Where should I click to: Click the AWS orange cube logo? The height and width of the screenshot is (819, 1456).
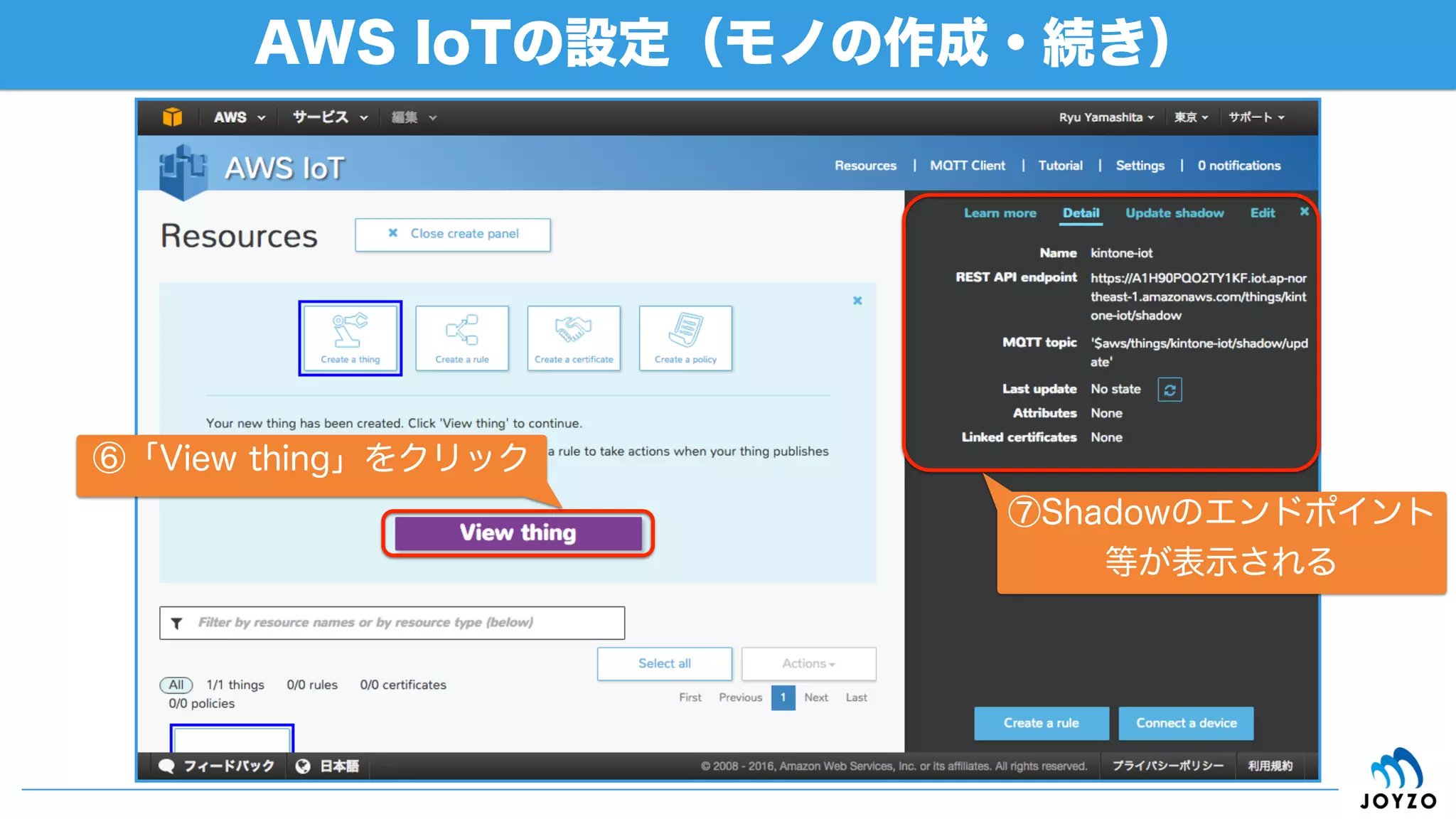pos(172,117)
